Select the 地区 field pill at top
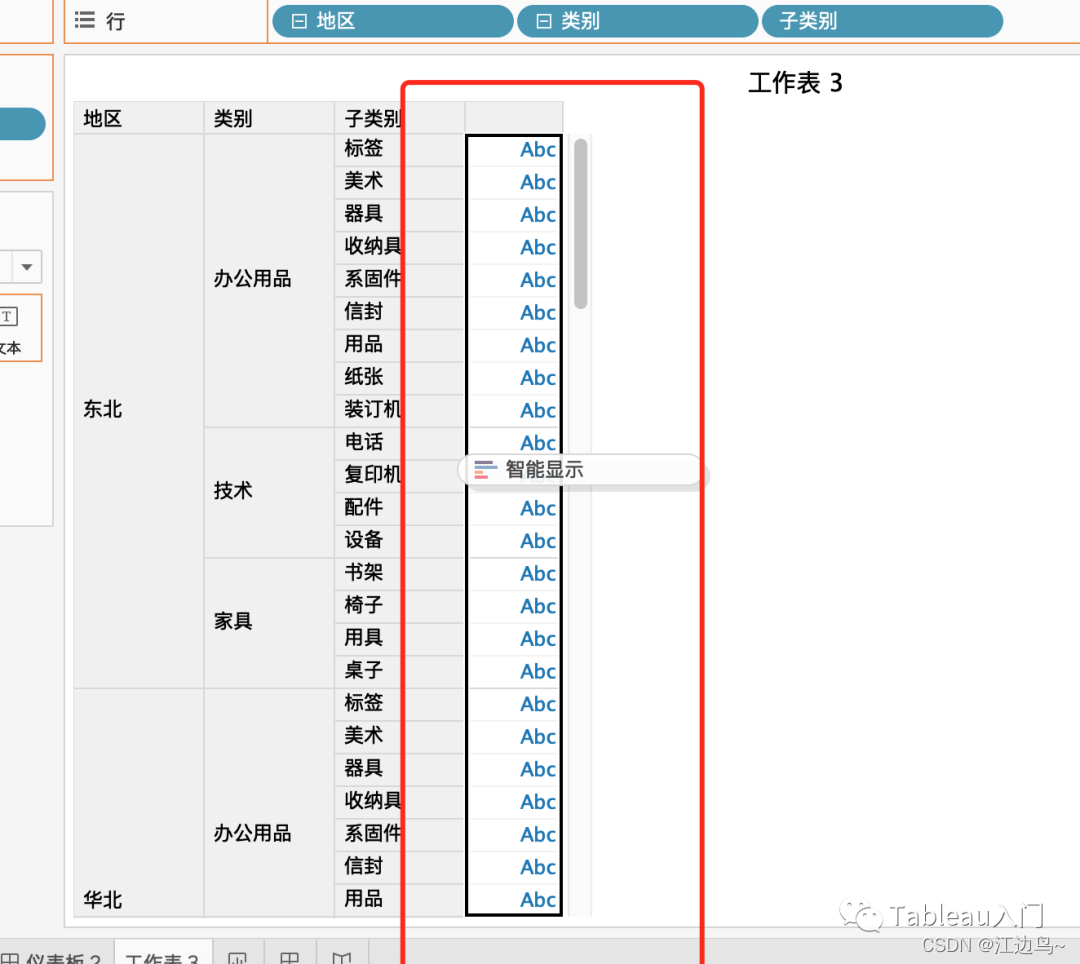1080x964 pixels. pyautogui.click(x=392, y=20)
